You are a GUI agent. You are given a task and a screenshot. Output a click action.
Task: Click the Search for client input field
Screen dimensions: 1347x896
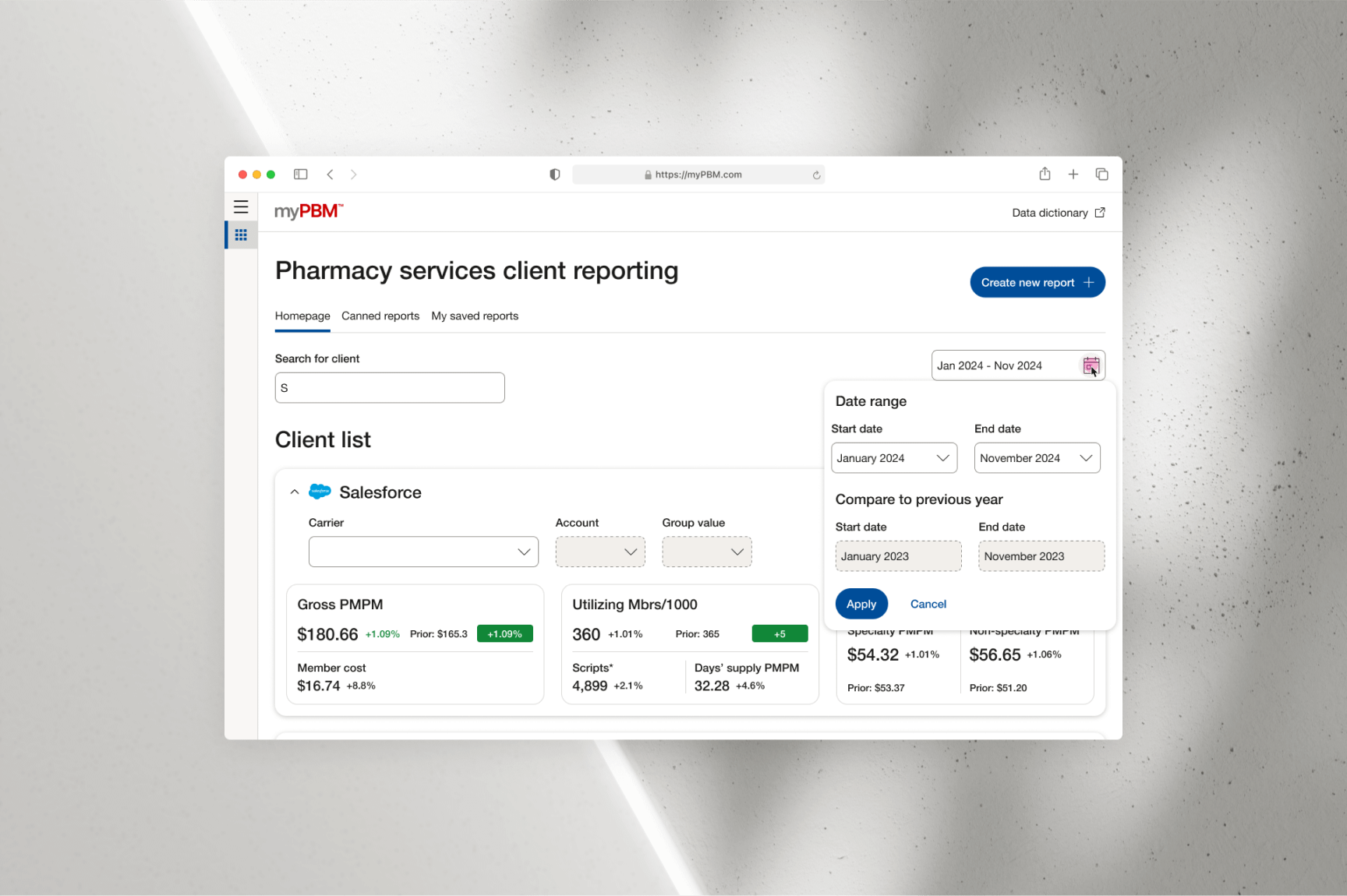point(390,388)
